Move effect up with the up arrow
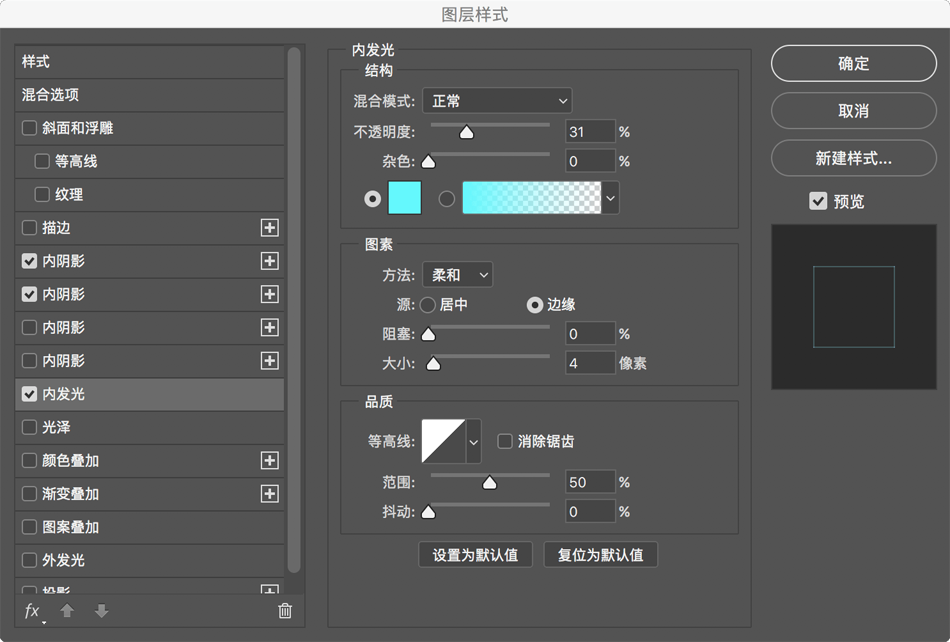Viewport: 950px width, 642px height. [67, 611]
